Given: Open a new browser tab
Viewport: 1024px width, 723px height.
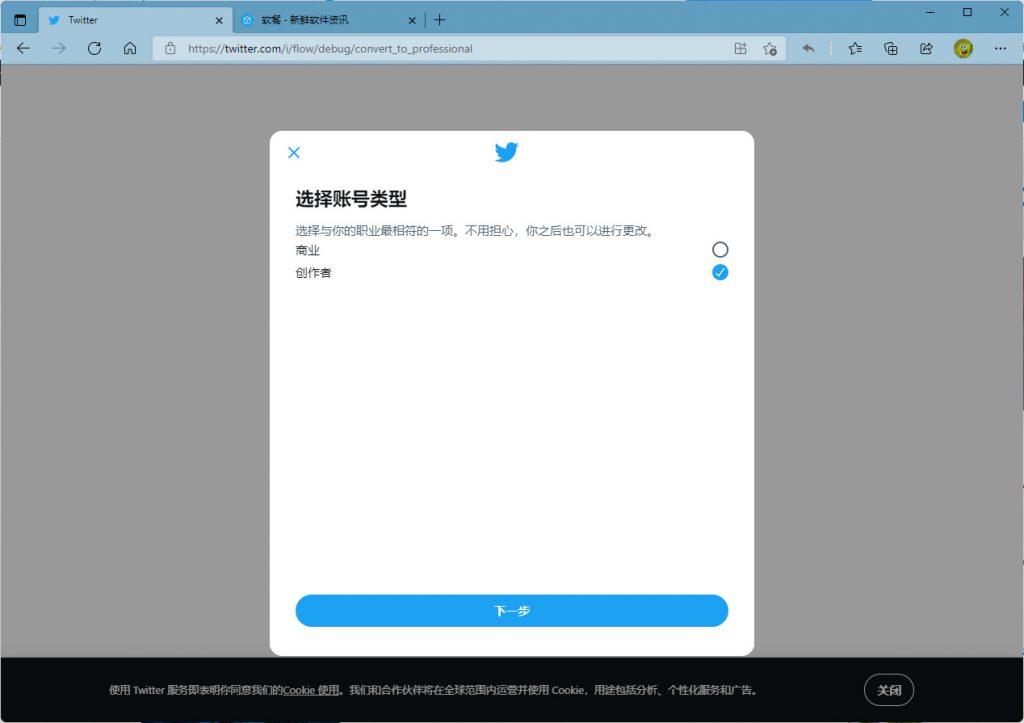Looking at the screenshot, I should pos(440,20).
